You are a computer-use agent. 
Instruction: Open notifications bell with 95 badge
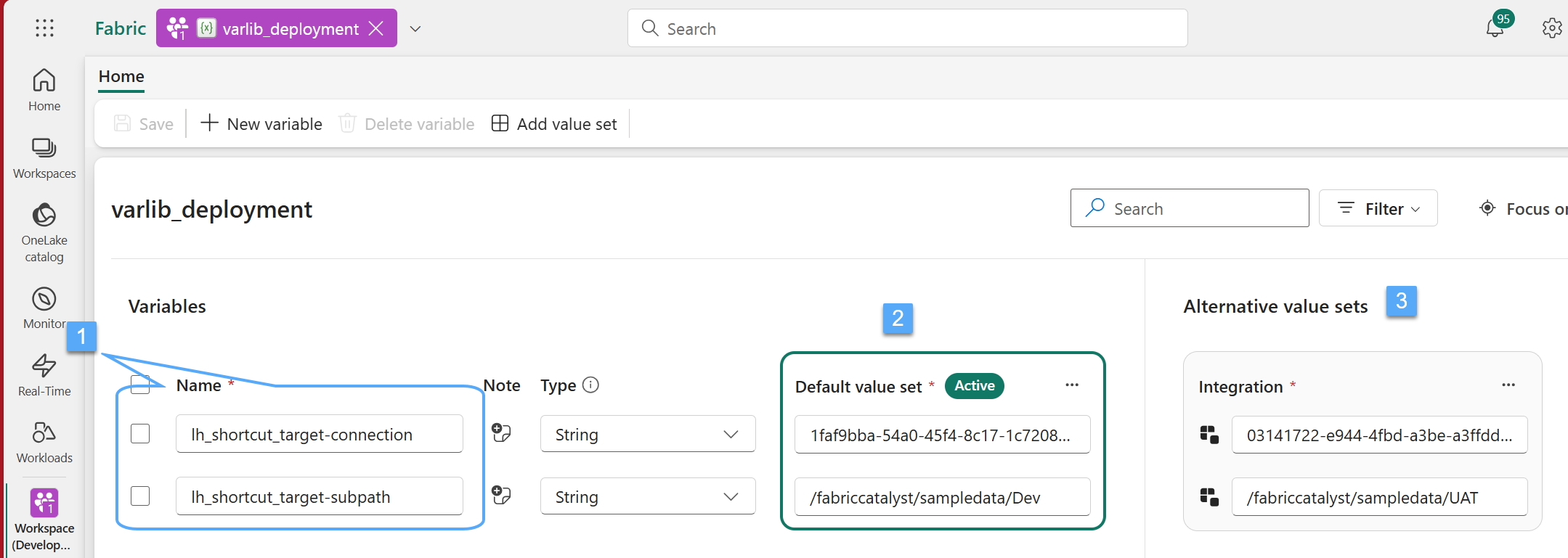pos(1494,28)
